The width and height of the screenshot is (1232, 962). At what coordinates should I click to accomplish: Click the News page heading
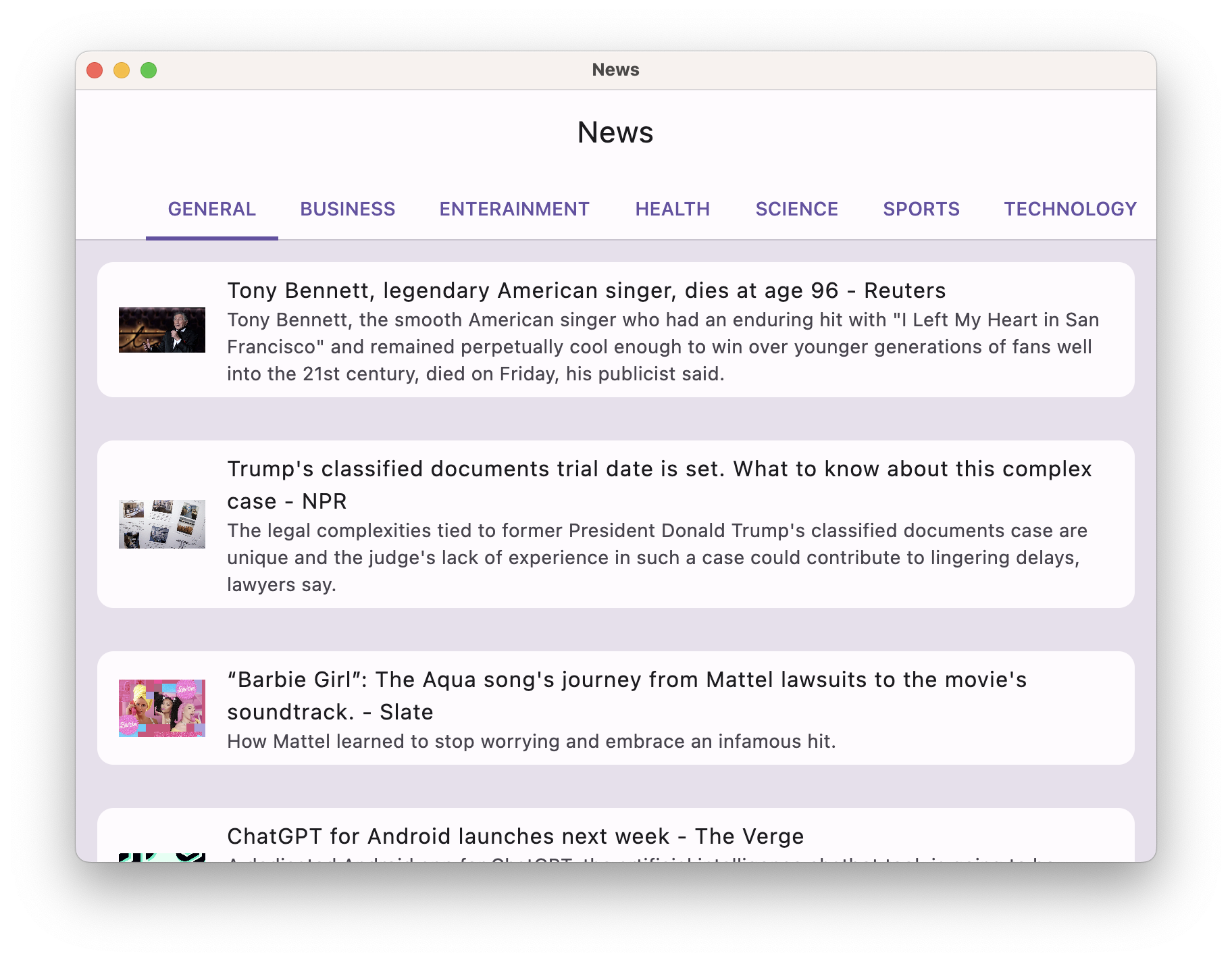point(615,132)
